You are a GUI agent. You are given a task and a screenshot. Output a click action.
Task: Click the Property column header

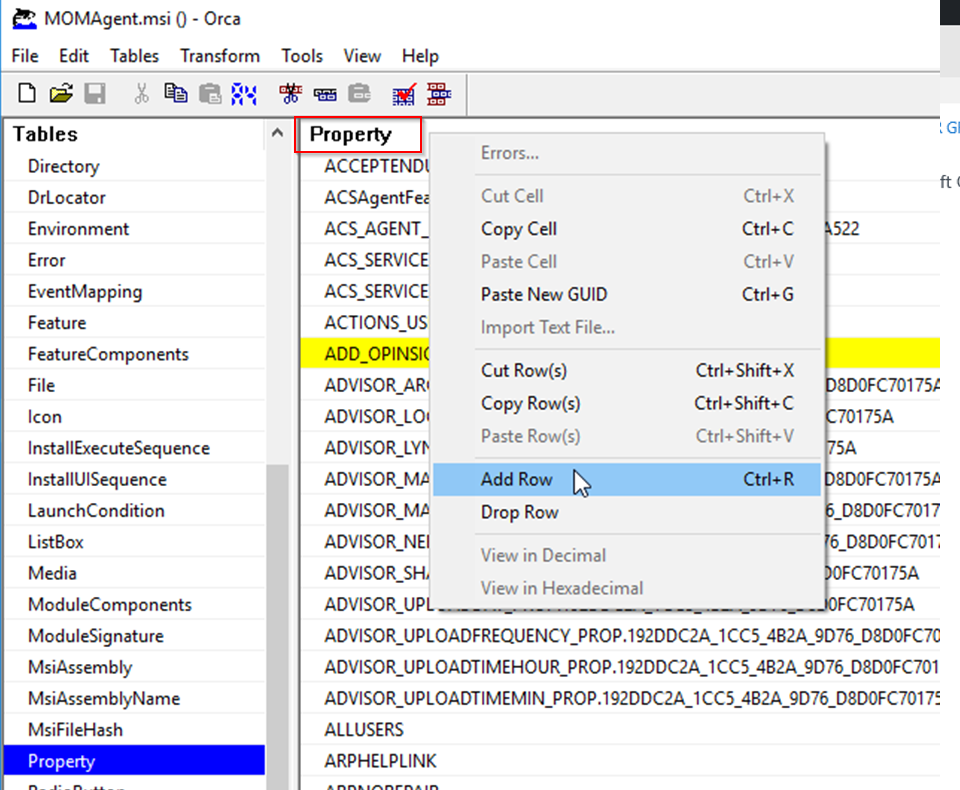click(x=350, y=135)
